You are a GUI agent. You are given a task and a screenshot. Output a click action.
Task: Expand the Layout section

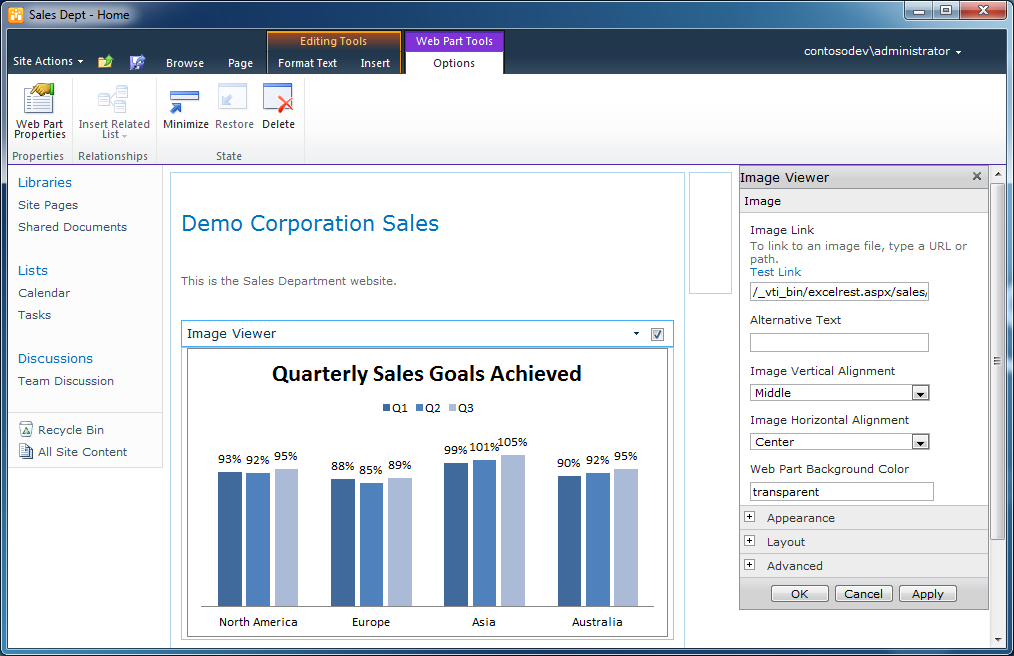(x=749, y=541)
